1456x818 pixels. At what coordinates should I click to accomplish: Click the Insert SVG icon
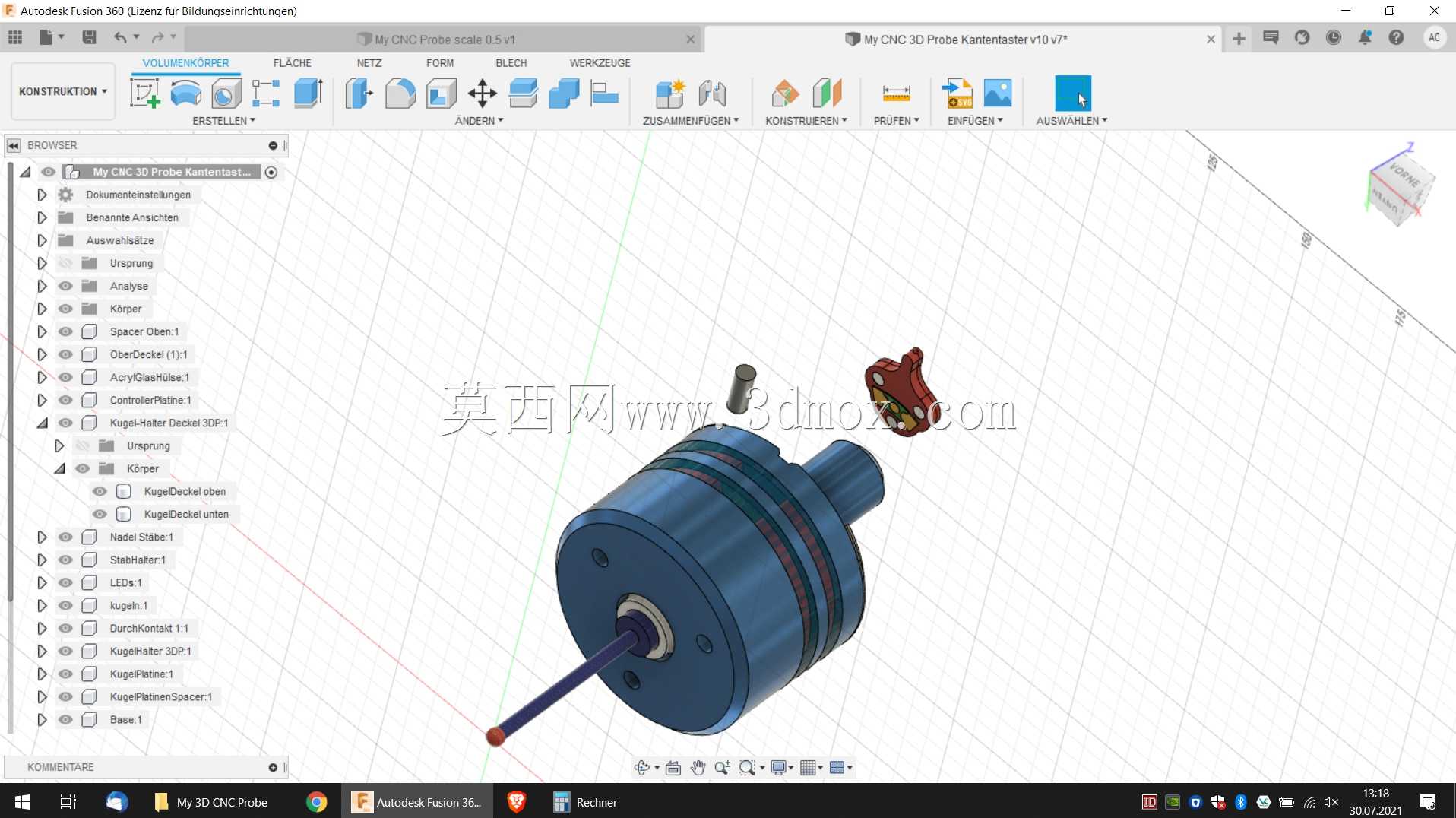coord(957,94)
